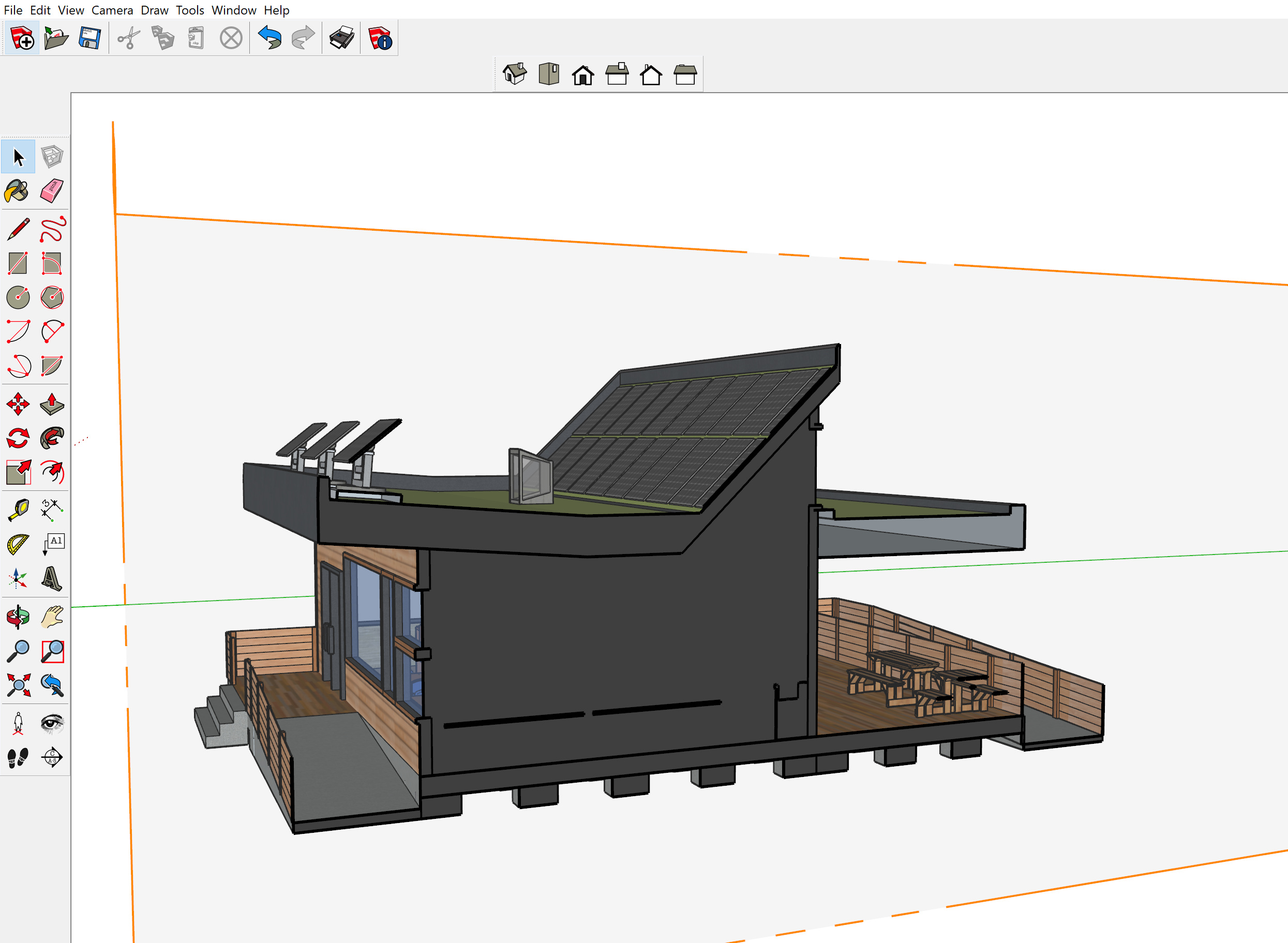This screenshot has width=1288, height=943.
Task: Open the Window menu
Action: [233, 10]
